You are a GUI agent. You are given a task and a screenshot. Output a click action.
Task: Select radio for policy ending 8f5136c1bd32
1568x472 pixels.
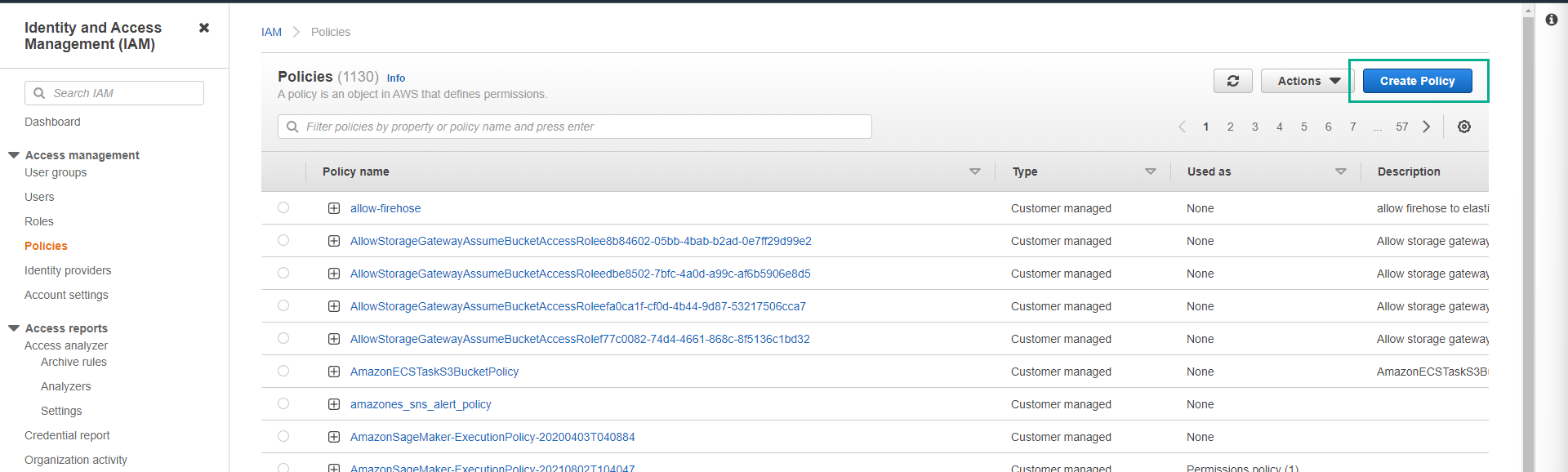[283, 338]
